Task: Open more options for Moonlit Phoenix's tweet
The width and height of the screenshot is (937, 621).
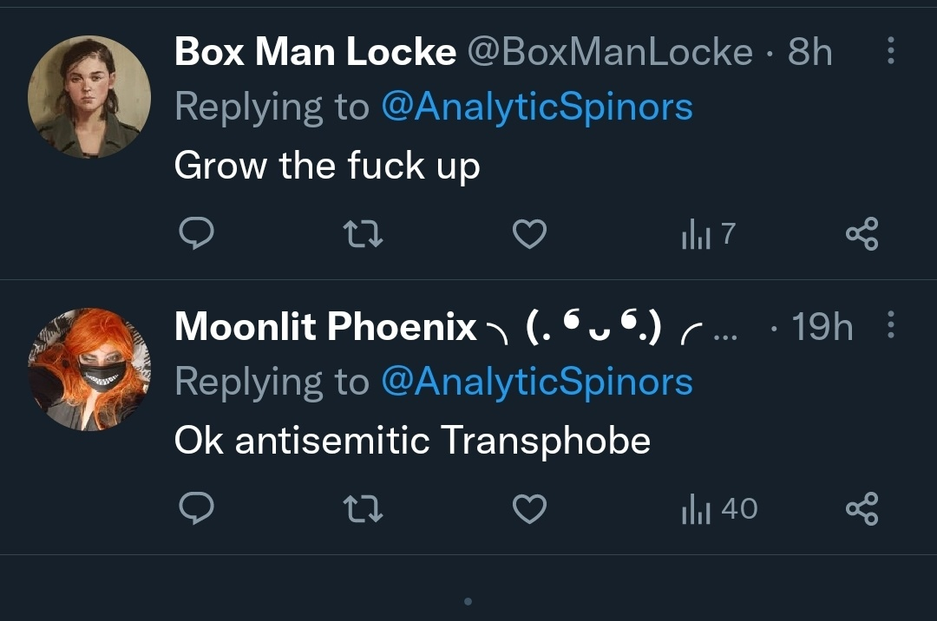Action: pos(892,325)
